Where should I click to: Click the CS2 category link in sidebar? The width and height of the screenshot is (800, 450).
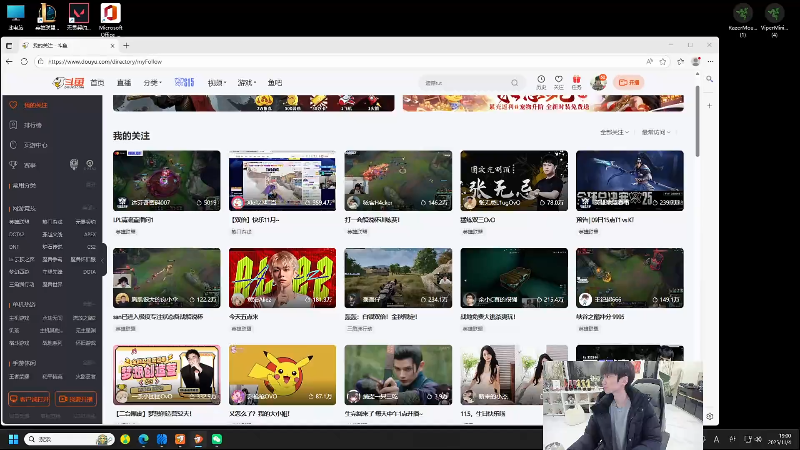[91, 247]
